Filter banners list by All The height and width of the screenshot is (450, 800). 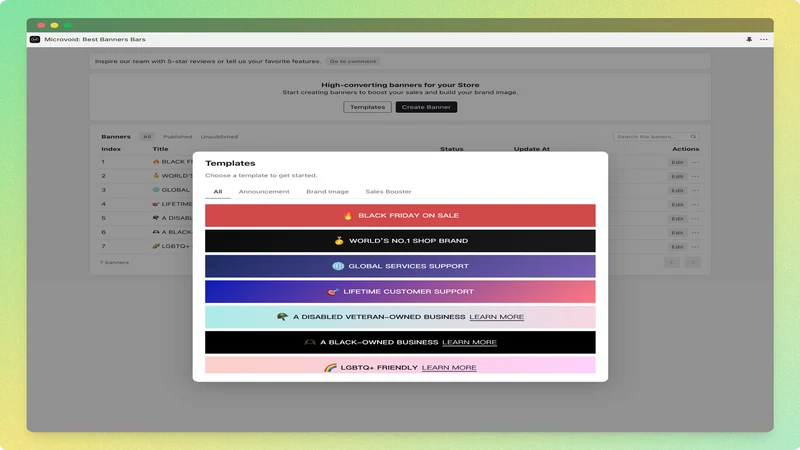pyautogui.click(x=147, y=137)
